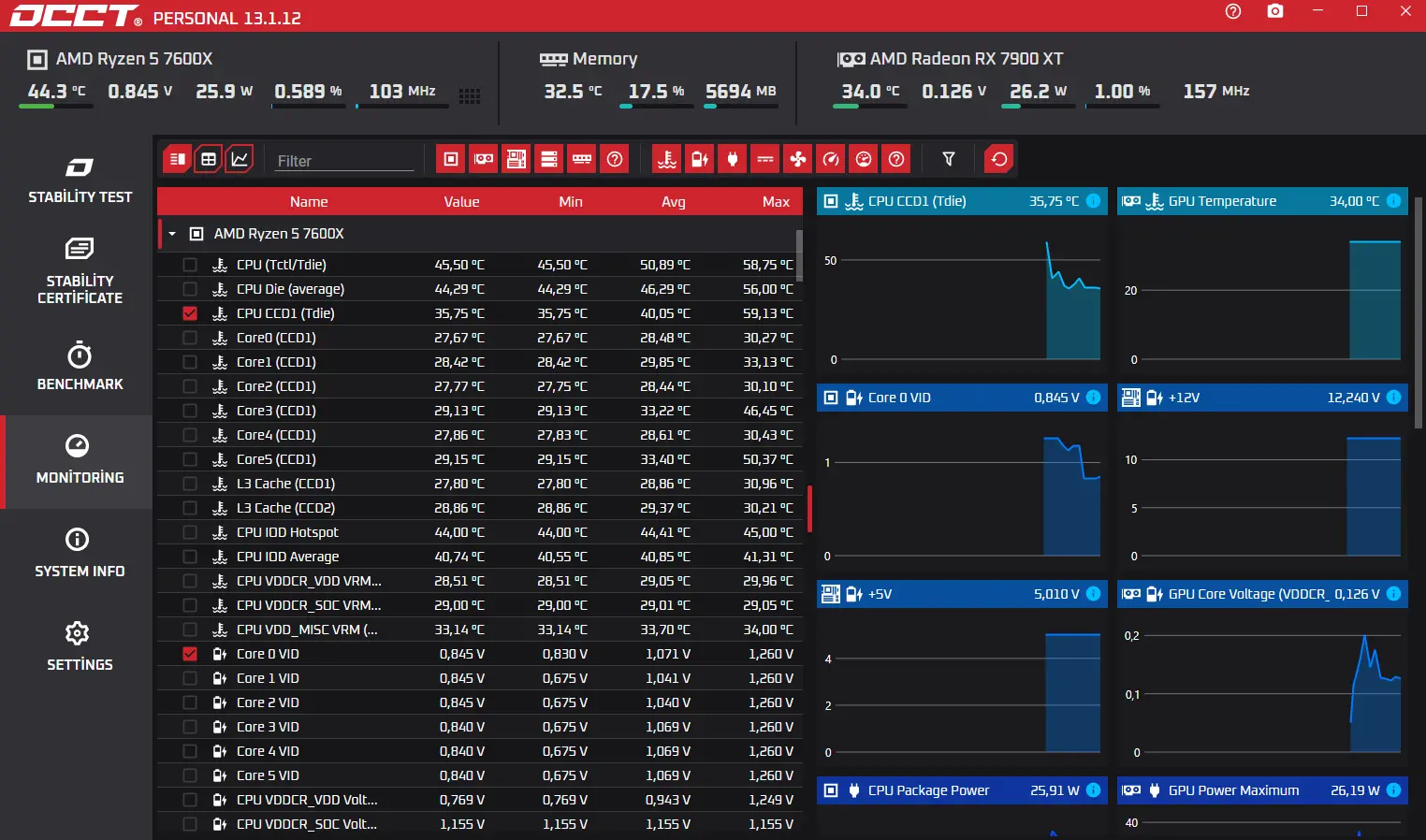1426x840 pixels.
Task: Click info icon on GPU Temperature graph
Action: [x=1393, y=201]
